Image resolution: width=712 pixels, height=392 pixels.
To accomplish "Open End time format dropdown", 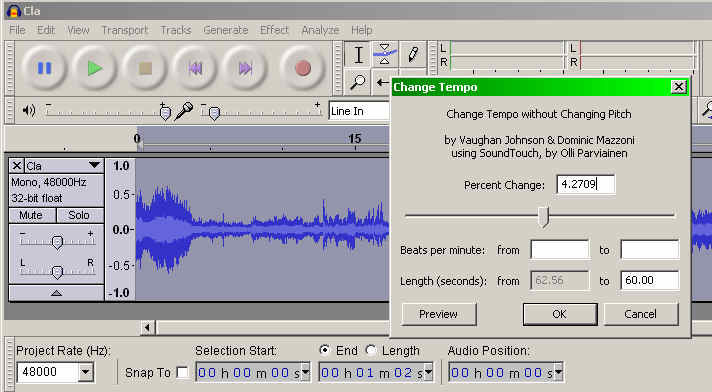I will pyautogui.click(x=429, y=373).
